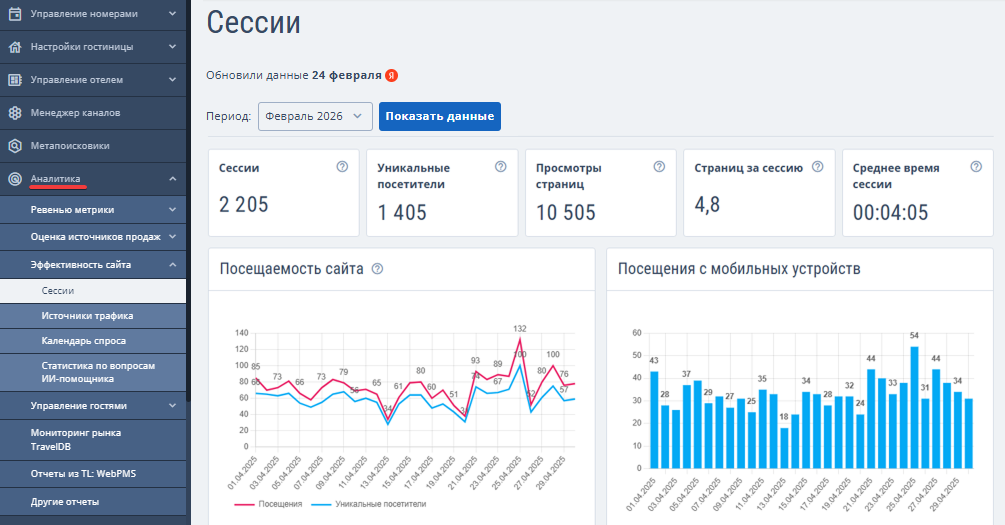This screenshot has width=1005, height=525.
Task: Click the Показать данные button
Action: pyautogui.click(x=440, y=116)
